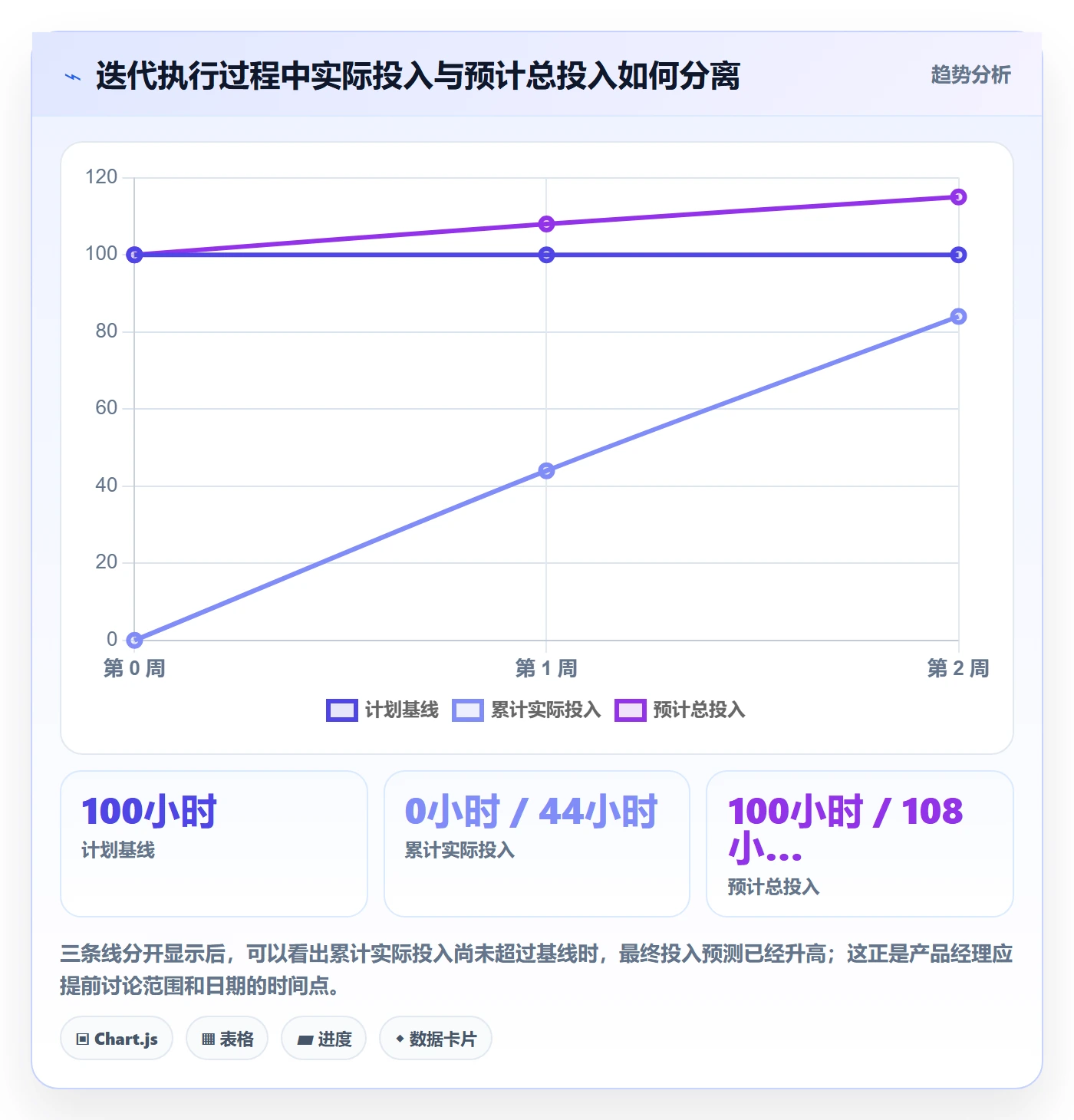Toggle the 计划基线 legend item
This screenshot has height=1120, width=1074.
coord(383,710)
